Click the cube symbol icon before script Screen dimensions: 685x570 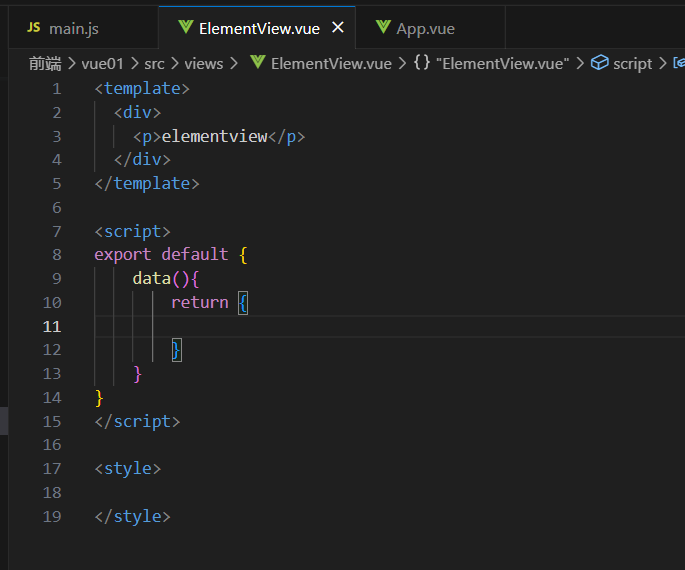pyautogui.click(x=600, y=63)
